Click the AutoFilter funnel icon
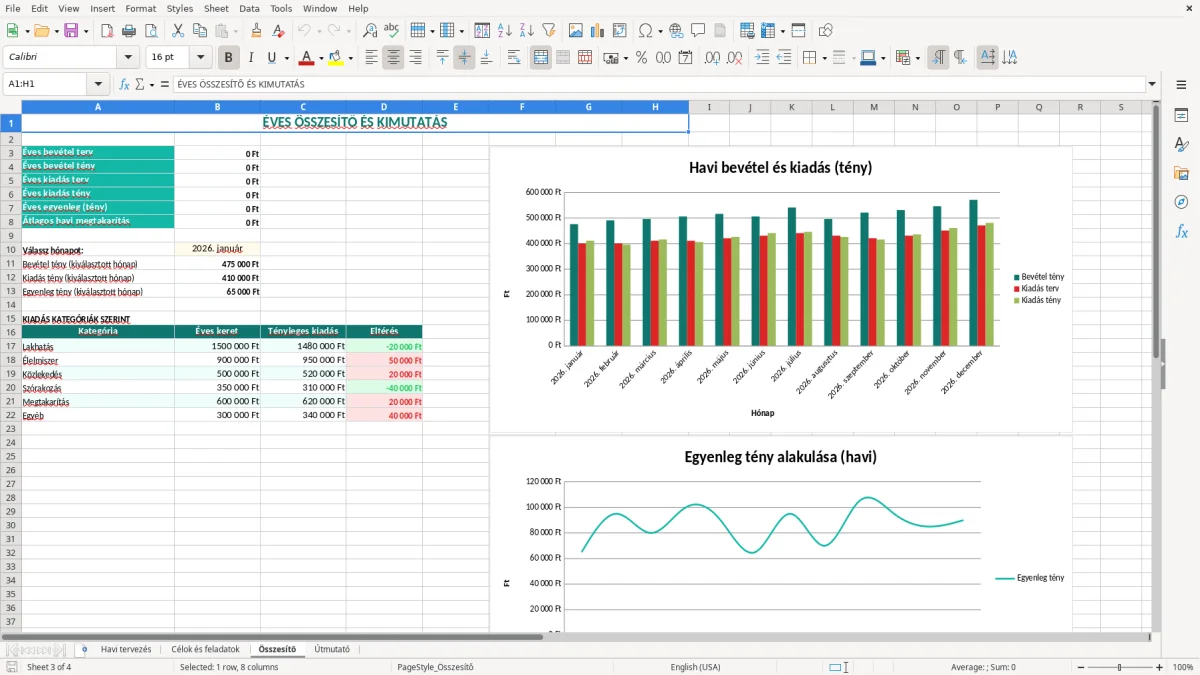Image resolution: width=1200 pixels, height=675 pixels. [x=548, y=31]
